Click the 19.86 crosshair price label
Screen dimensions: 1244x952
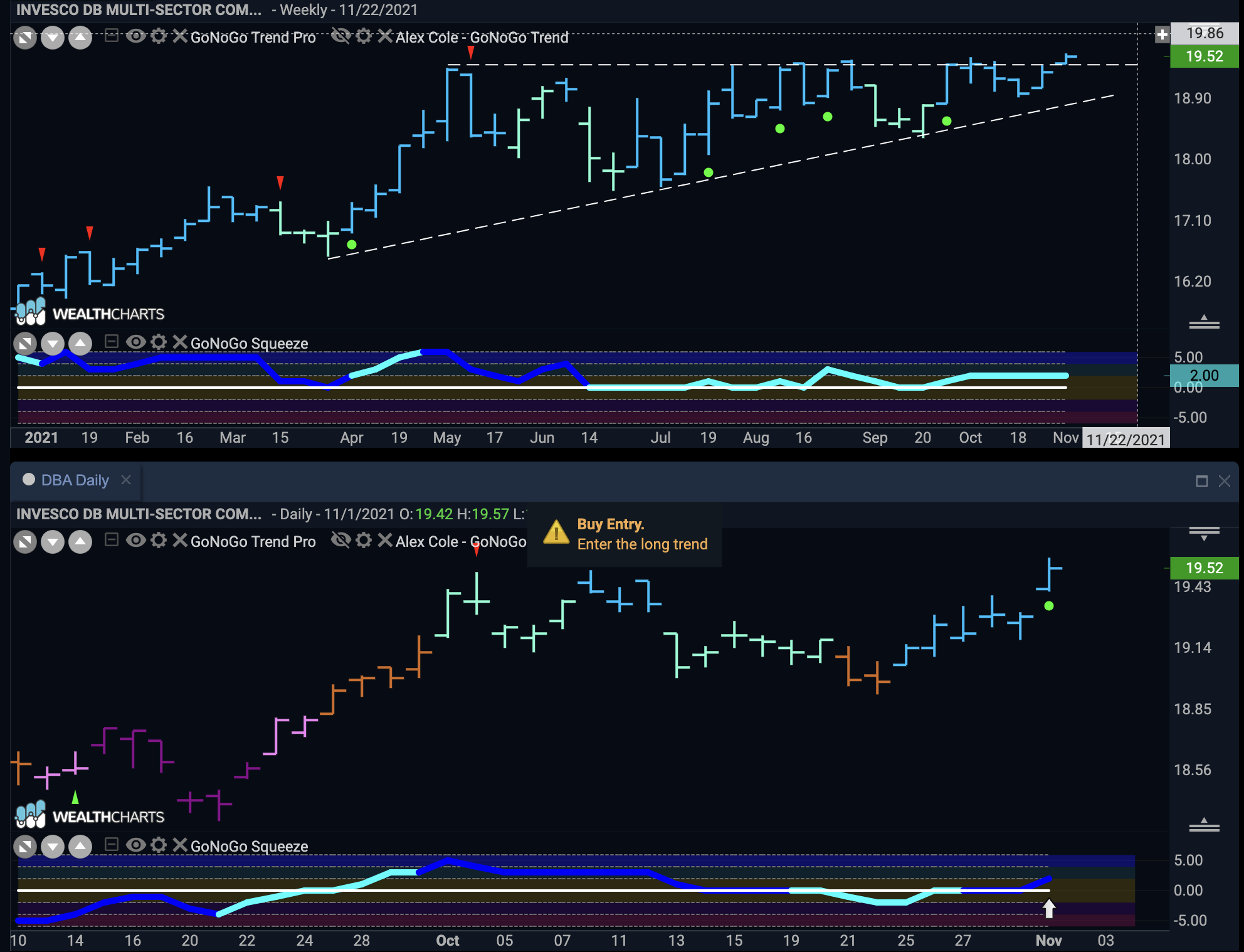point(1204,34)
